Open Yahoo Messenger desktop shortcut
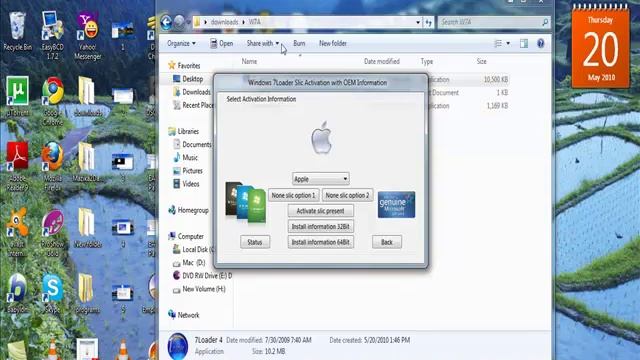The height and width of the screenshot is (360, 640). (88, 35)
